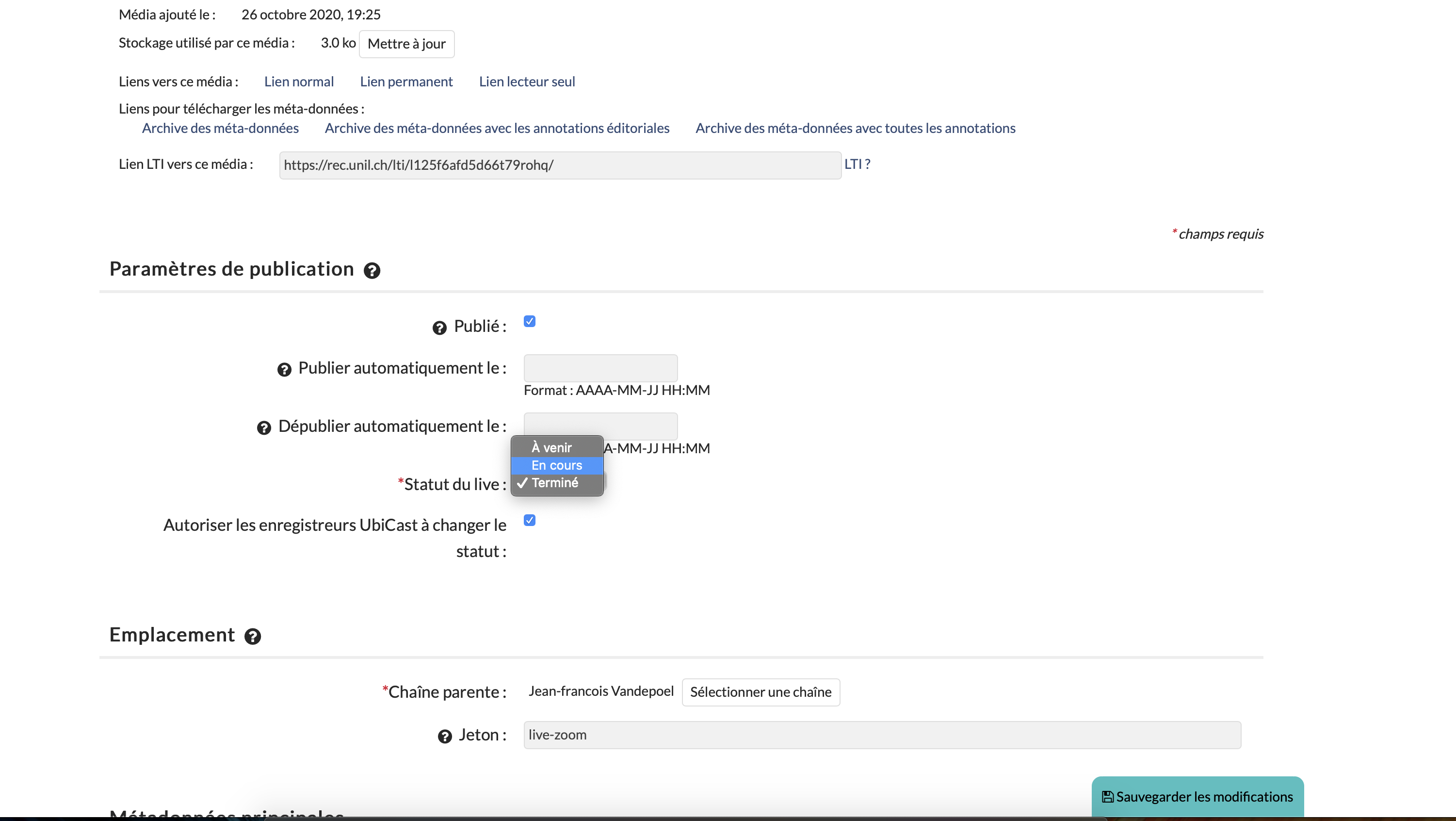This screenshot has height=821, width=1456.
Task: Click help icon beside Jeton label
Action: coord(445,736)
